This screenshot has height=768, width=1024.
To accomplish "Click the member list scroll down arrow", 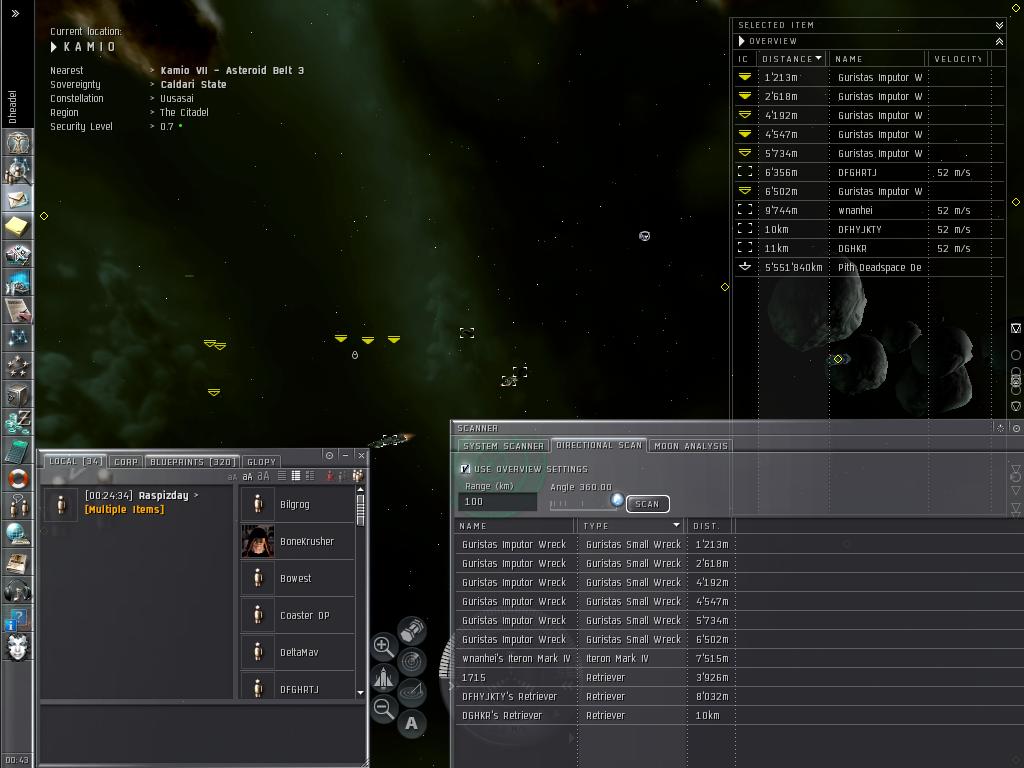I will click(x=360, y=692).
